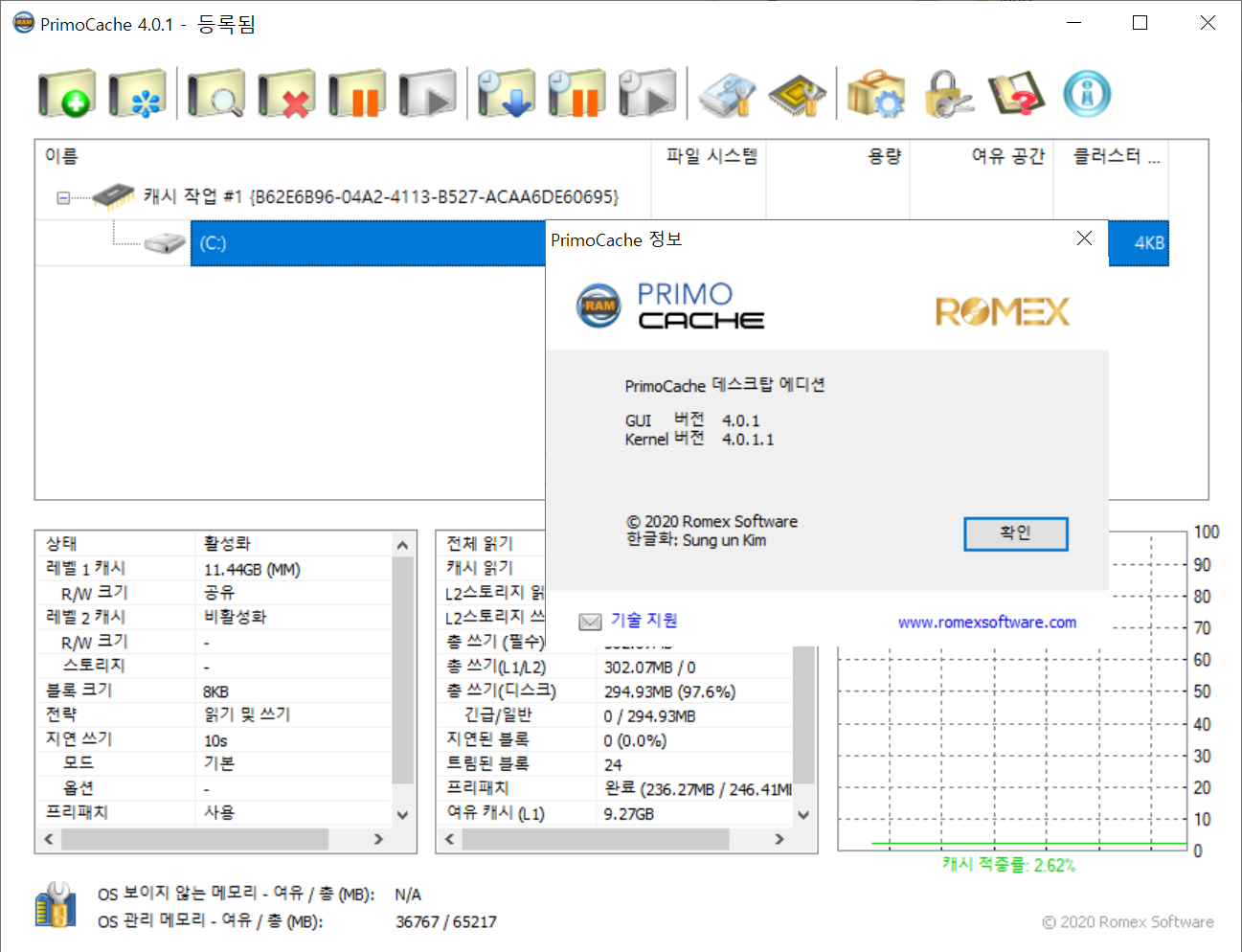This screenshot has height=952, width=1242.
Task: Click the drive icon next to (C:)
Action: 165,242
